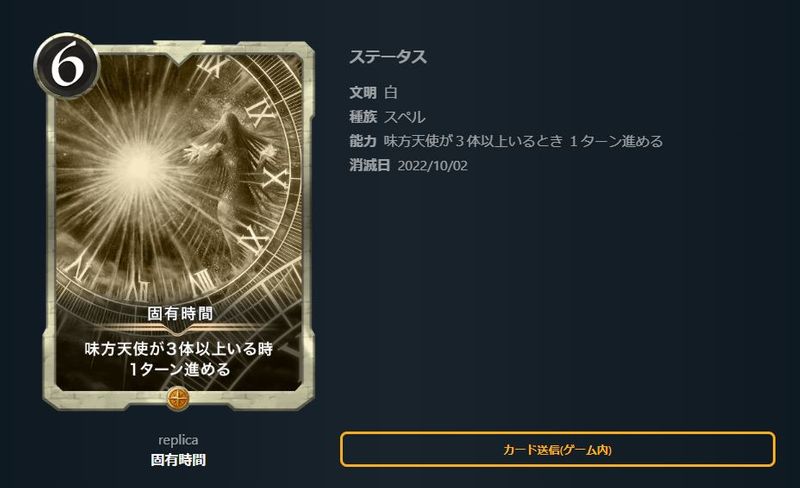Select the スペル race value

[x=404, y=117]
